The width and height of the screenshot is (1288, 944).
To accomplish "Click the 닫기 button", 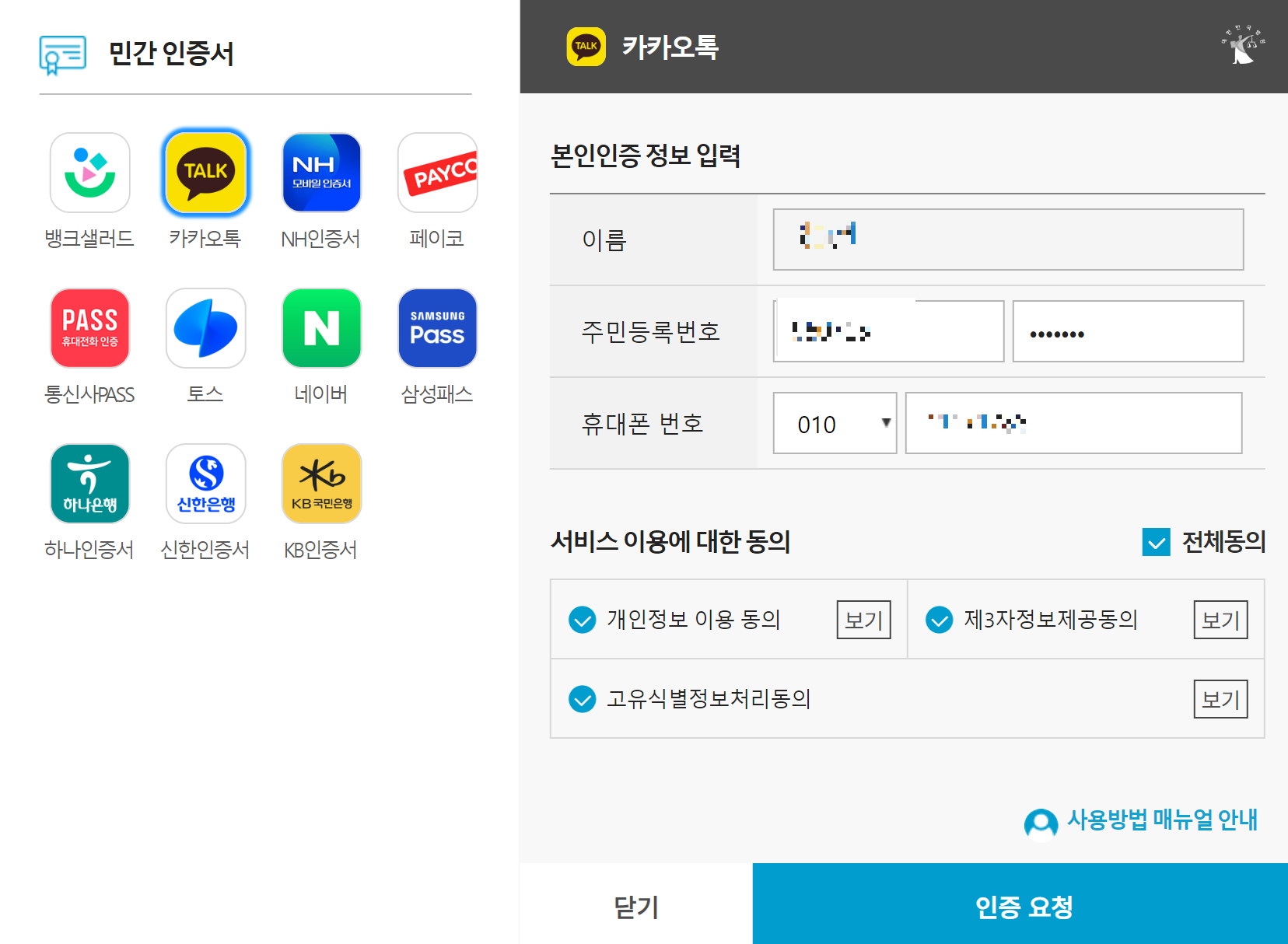I will (636, 906).
